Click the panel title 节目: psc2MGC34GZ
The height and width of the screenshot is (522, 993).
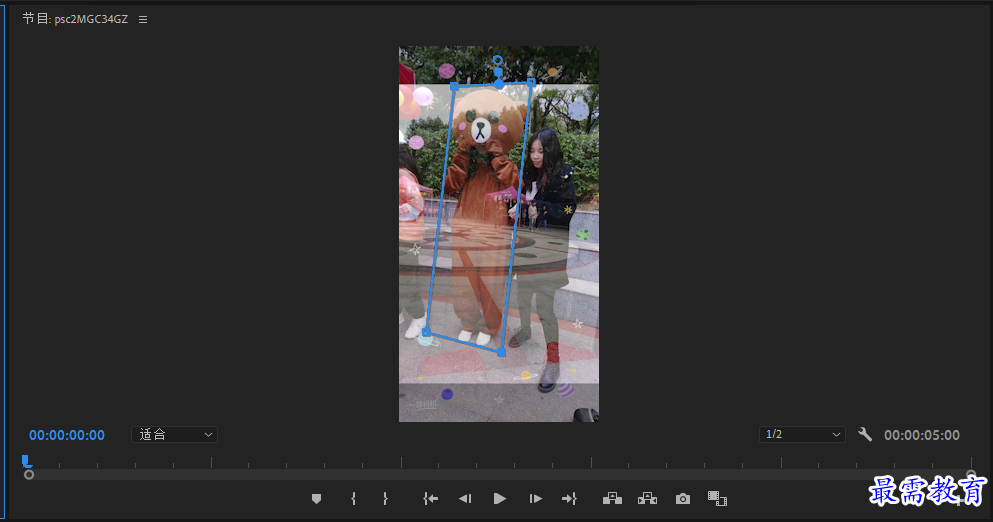click(75, 19)
